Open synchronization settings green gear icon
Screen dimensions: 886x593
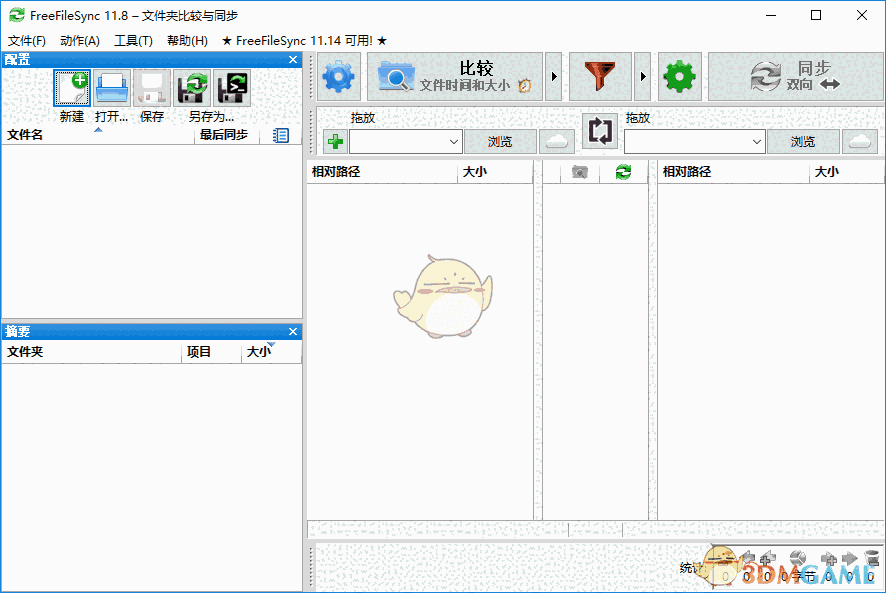click(x=680, y=76)
